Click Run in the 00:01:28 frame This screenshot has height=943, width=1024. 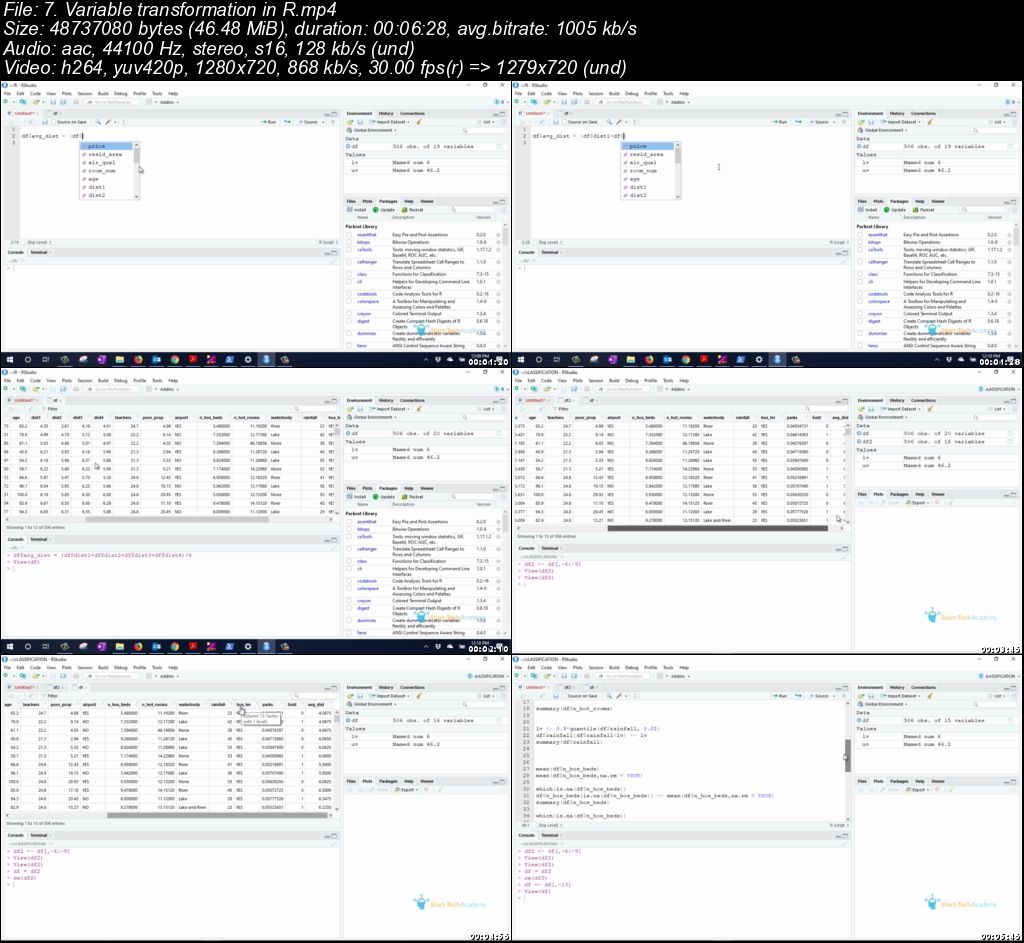click(780, 122)
